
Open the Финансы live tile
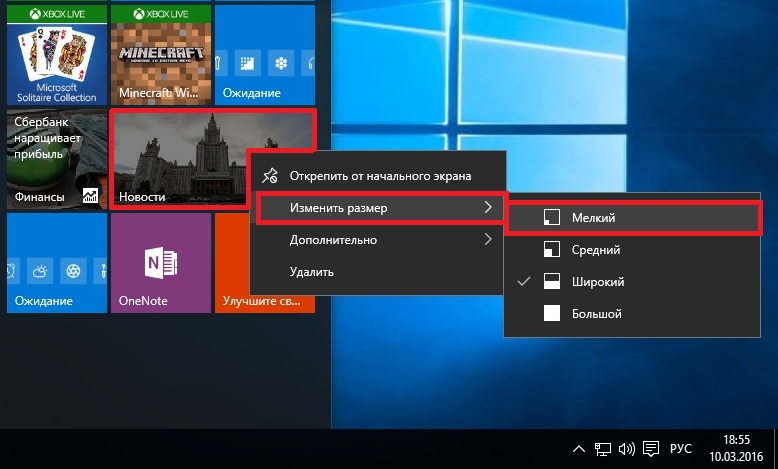[57, 159]
